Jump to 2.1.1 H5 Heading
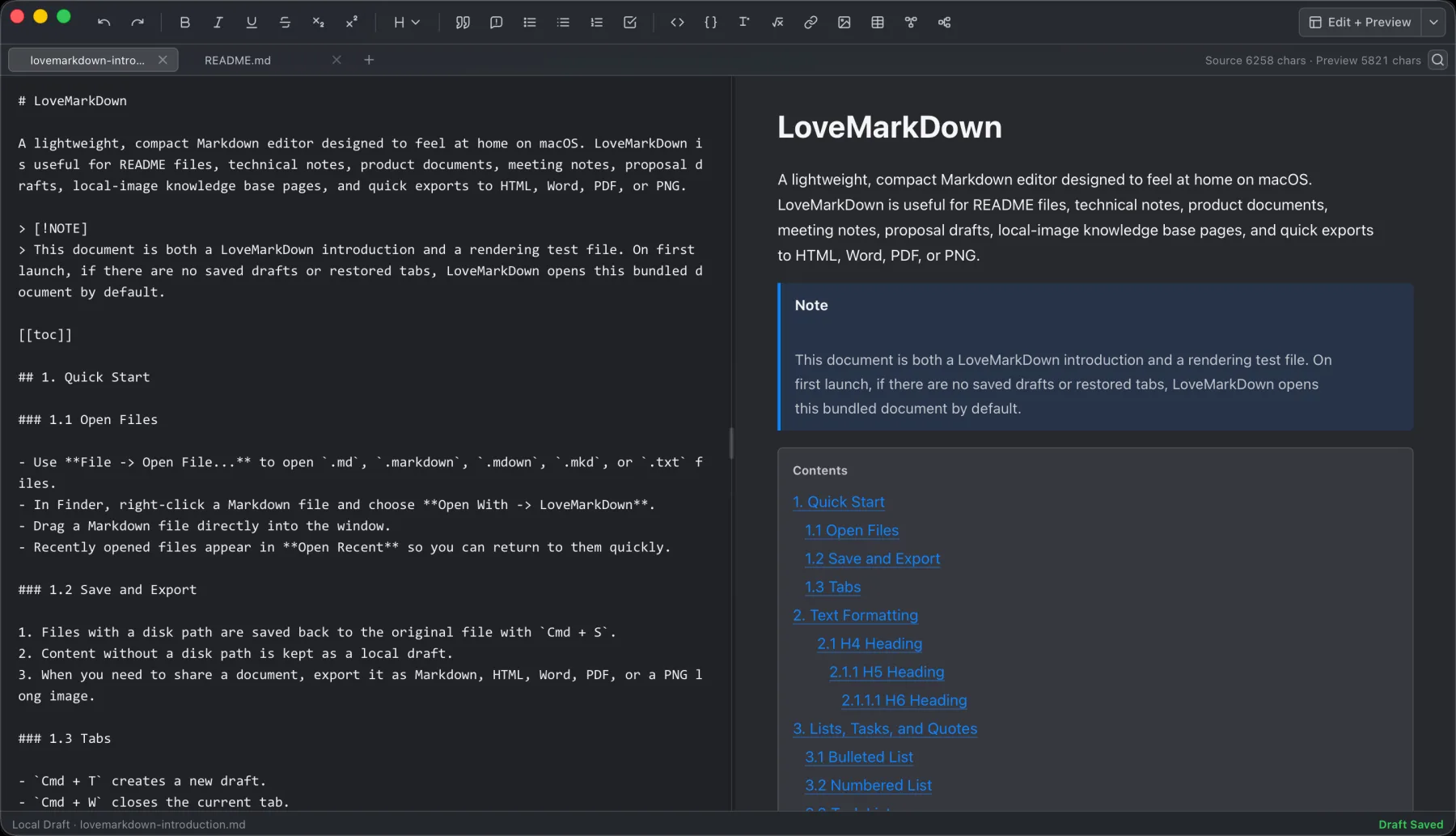Screen dimensions: 1456x836 pos(887,672)
